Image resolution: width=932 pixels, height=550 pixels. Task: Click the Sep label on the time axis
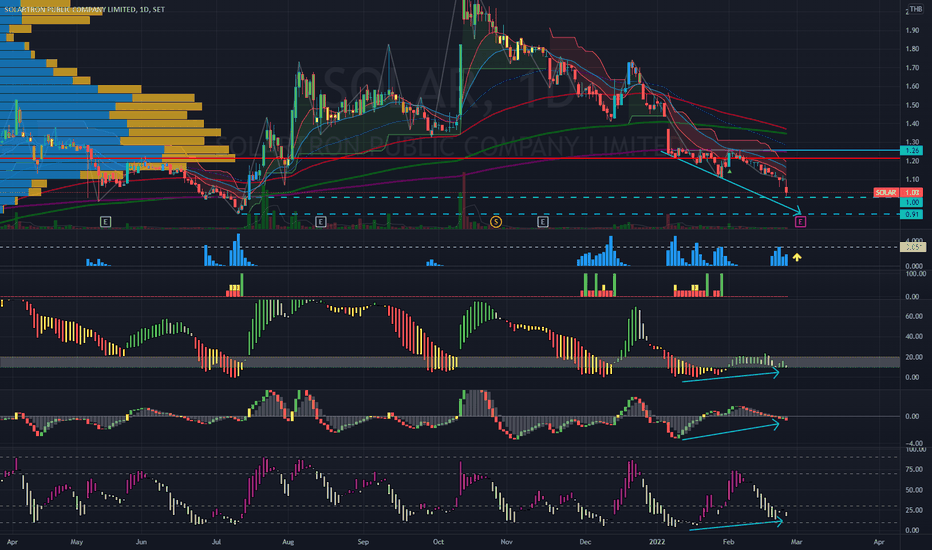363,542
